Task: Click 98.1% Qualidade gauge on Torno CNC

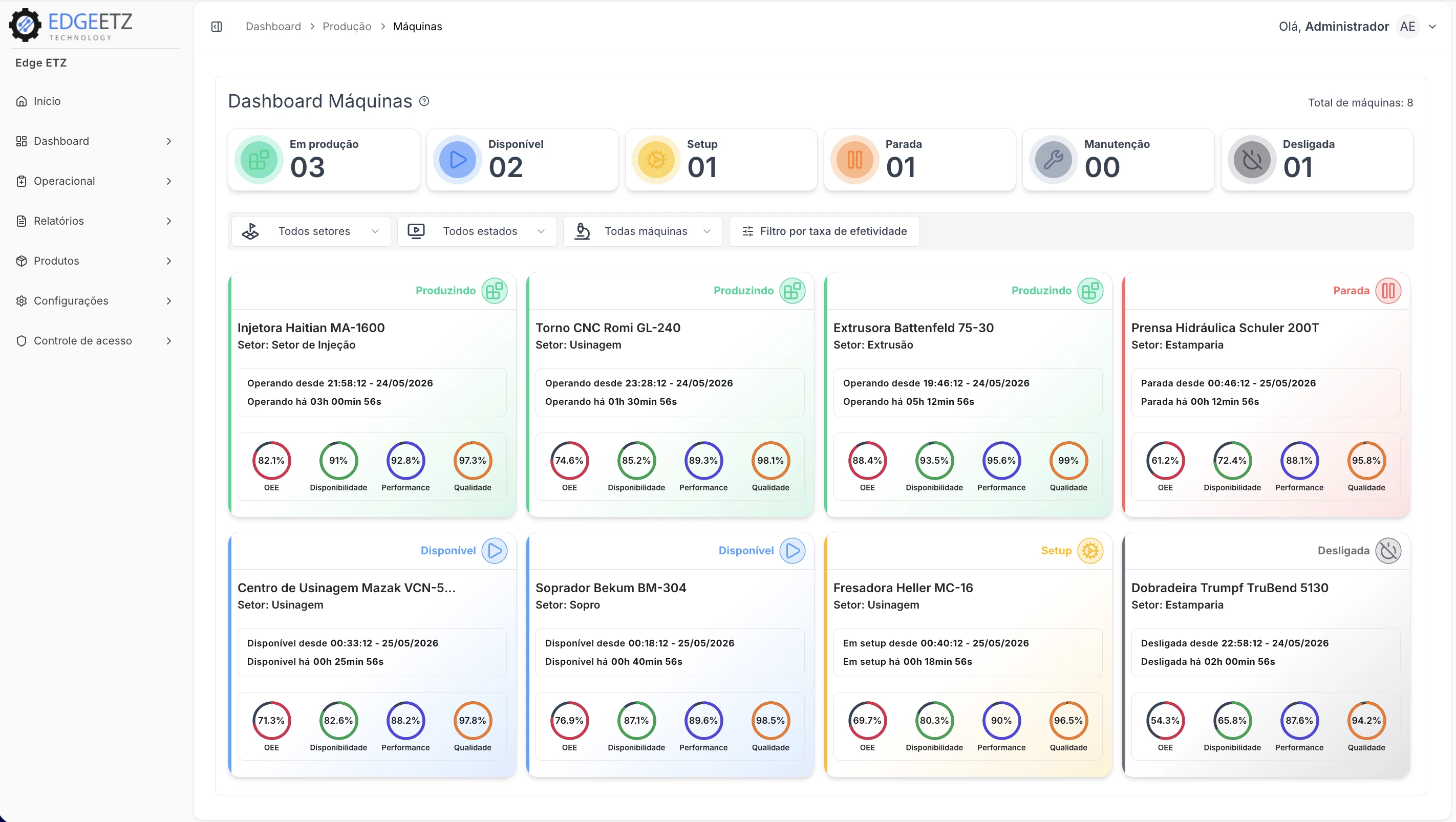Action: pos(770,461)
